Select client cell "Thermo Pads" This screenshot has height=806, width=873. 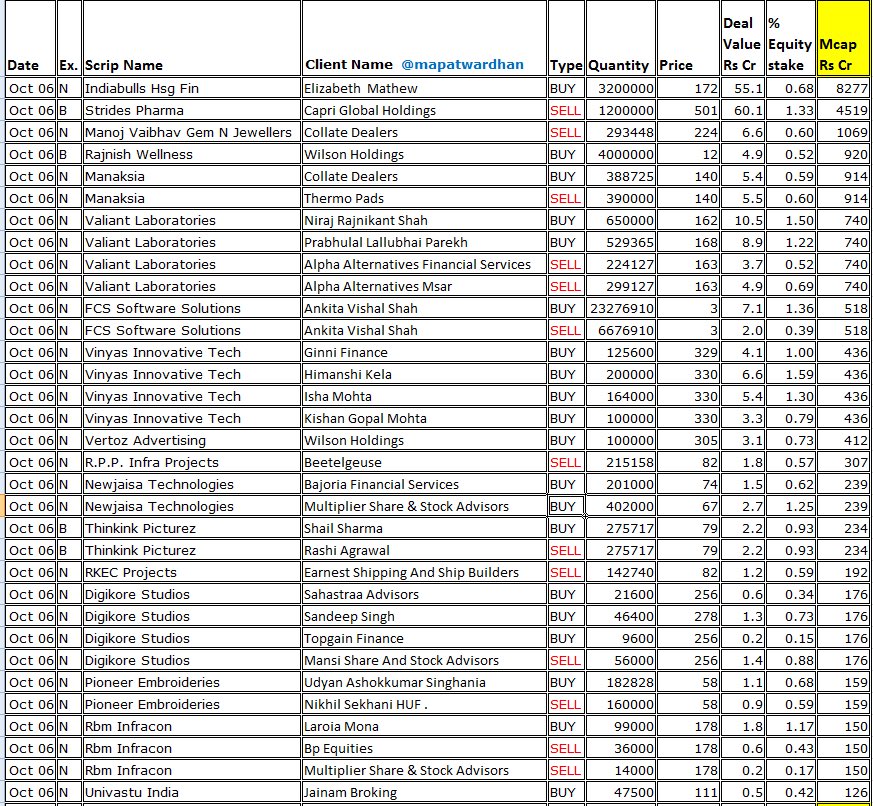click(x=424, y=198)
